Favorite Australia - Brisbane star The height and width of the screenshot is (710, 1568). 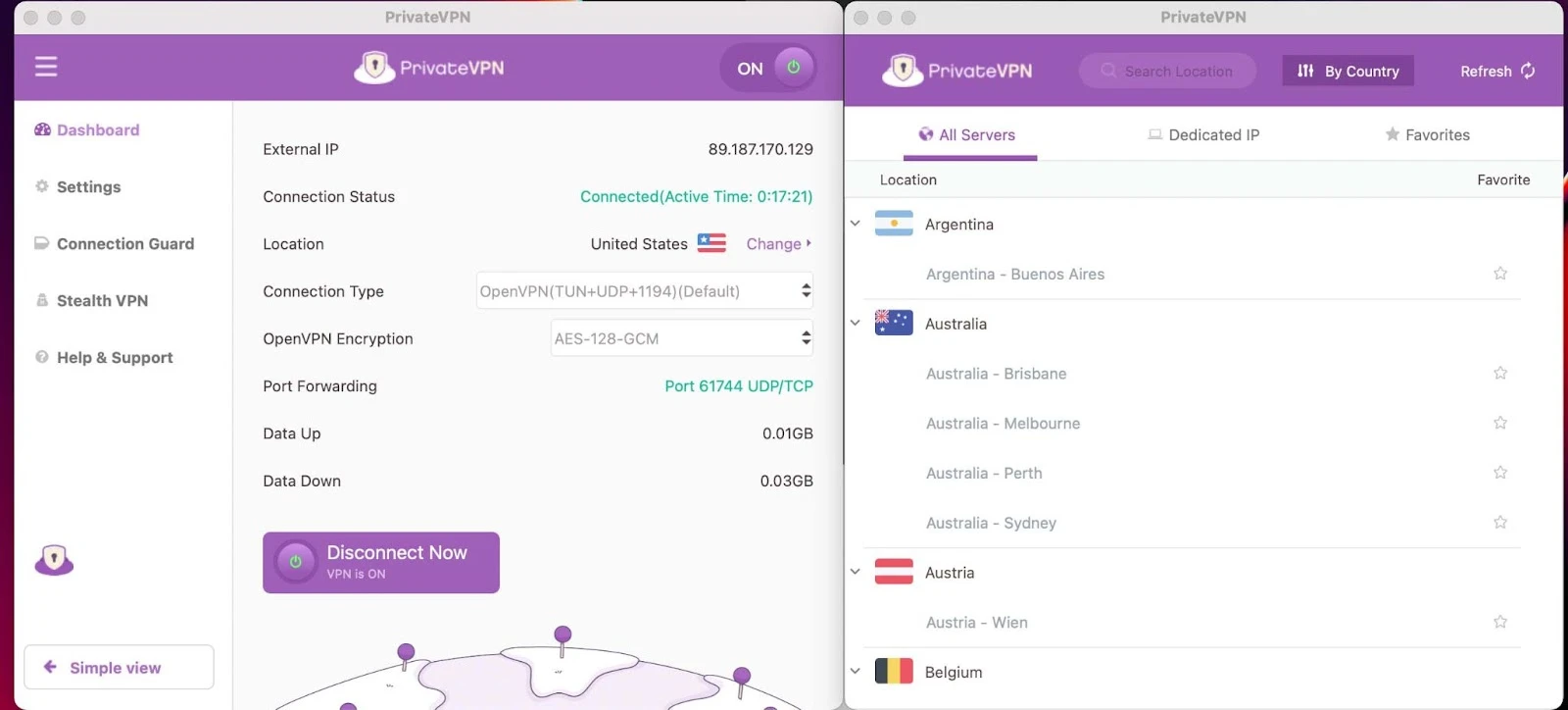(x=1500, y=373)
